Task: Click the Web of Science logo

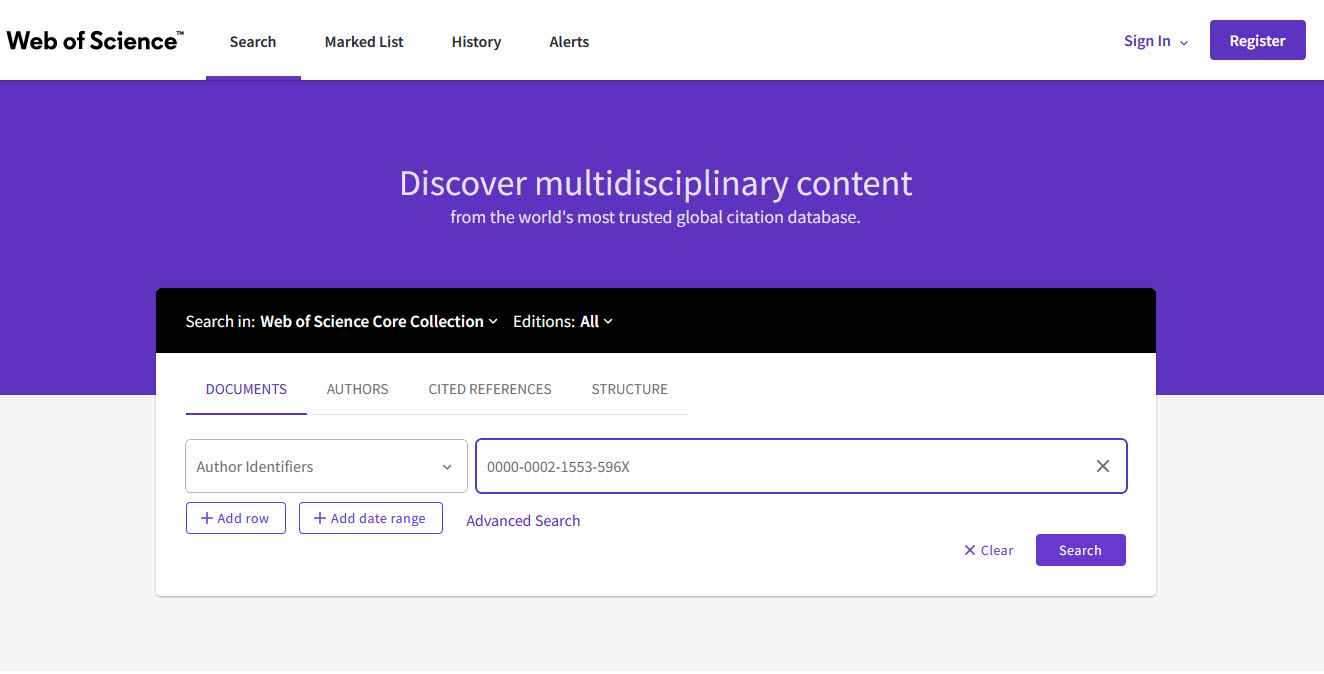Action: pos(94,38)
